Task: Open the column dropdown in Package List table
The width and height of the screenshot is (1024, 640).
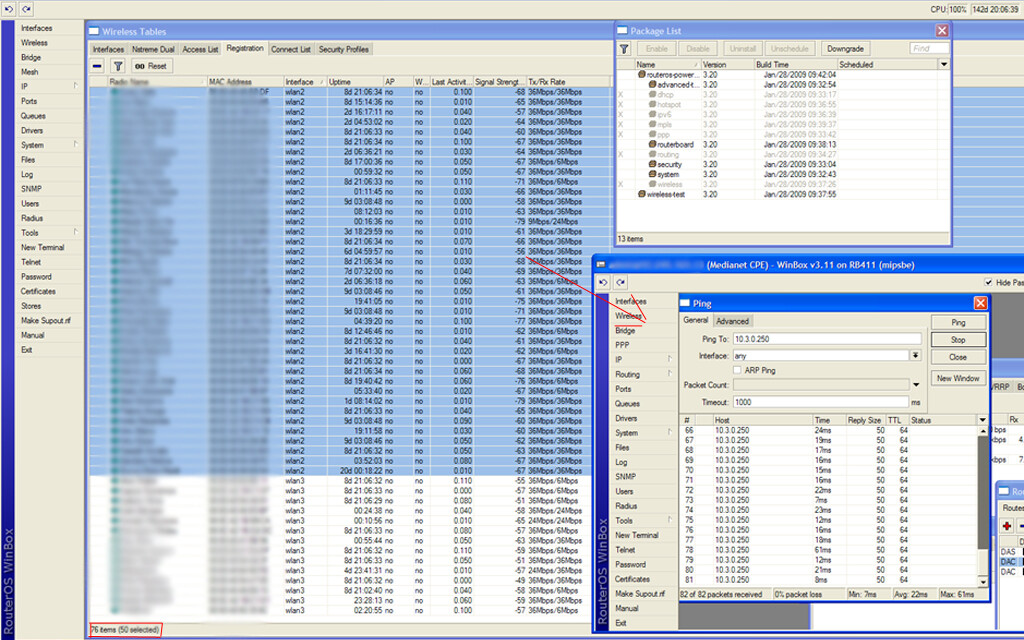Action: pyautogui.click(x=944, y=64)
